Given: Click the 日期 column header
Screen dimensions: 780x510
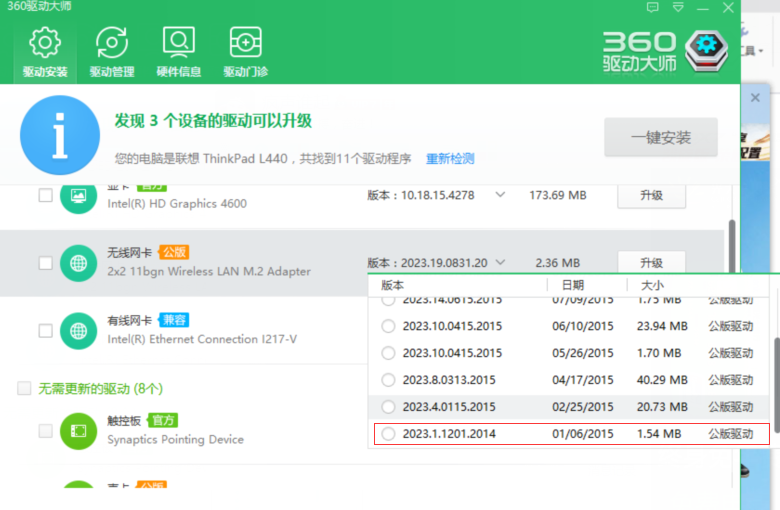Looking at the screenshot, I should 573,285.
